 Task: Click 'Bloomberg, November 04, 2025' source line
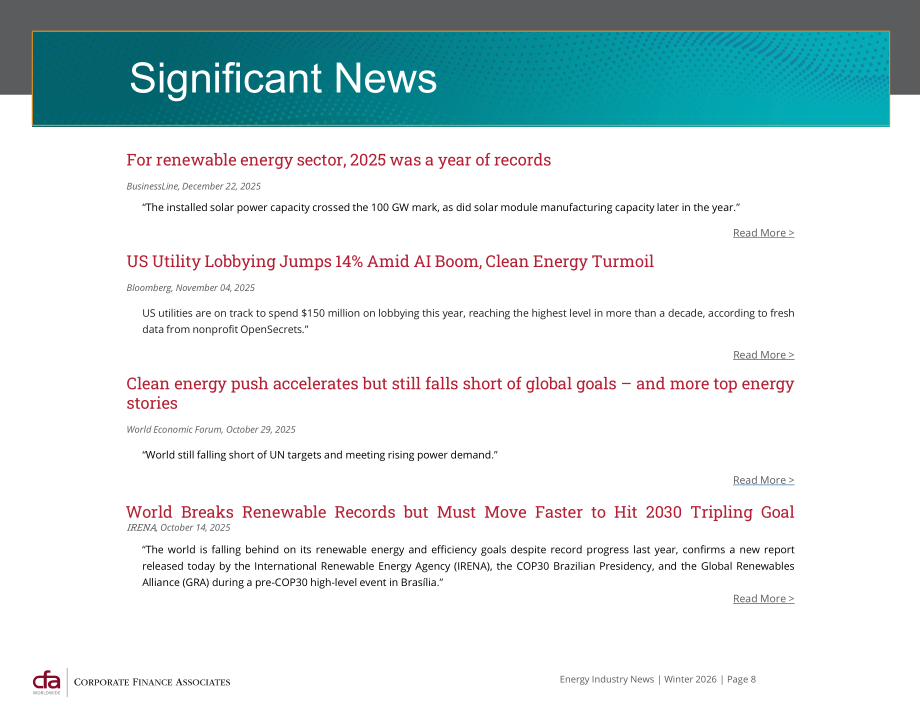191,288
